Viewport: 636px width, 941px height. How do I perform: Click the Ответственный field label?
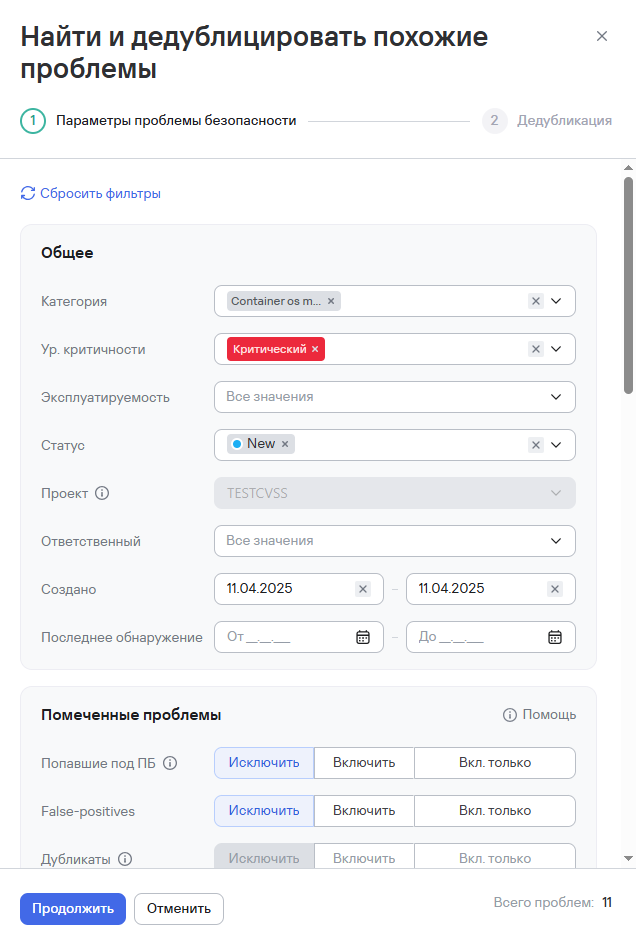(91, 541)
